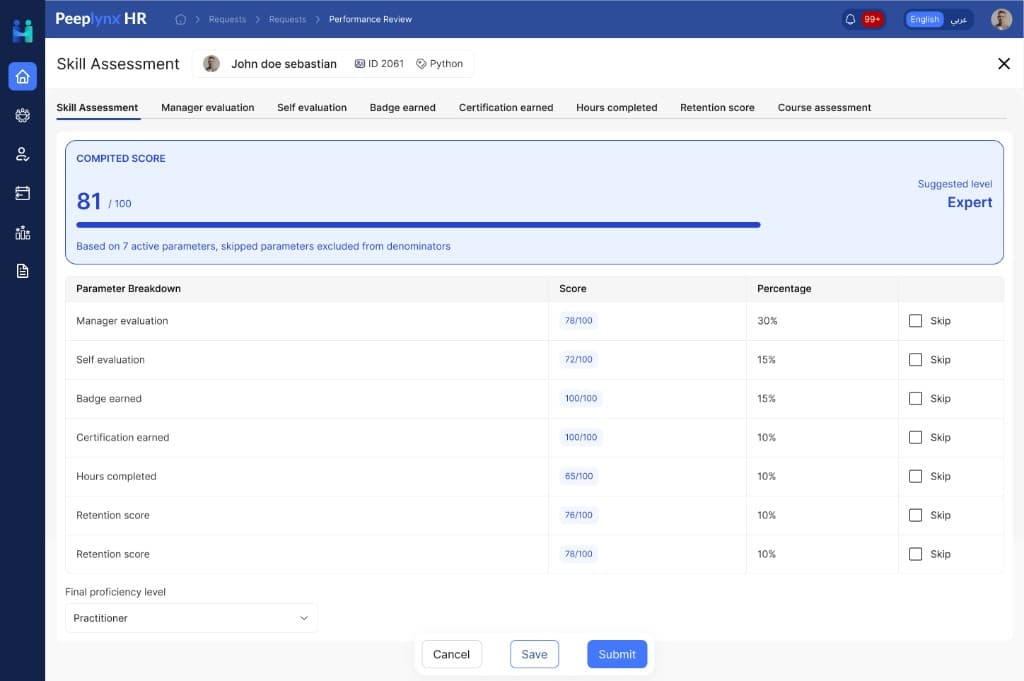Switch to Self evaluation tab
This screenshot has width=1024, height=681.
pos(312,108)
